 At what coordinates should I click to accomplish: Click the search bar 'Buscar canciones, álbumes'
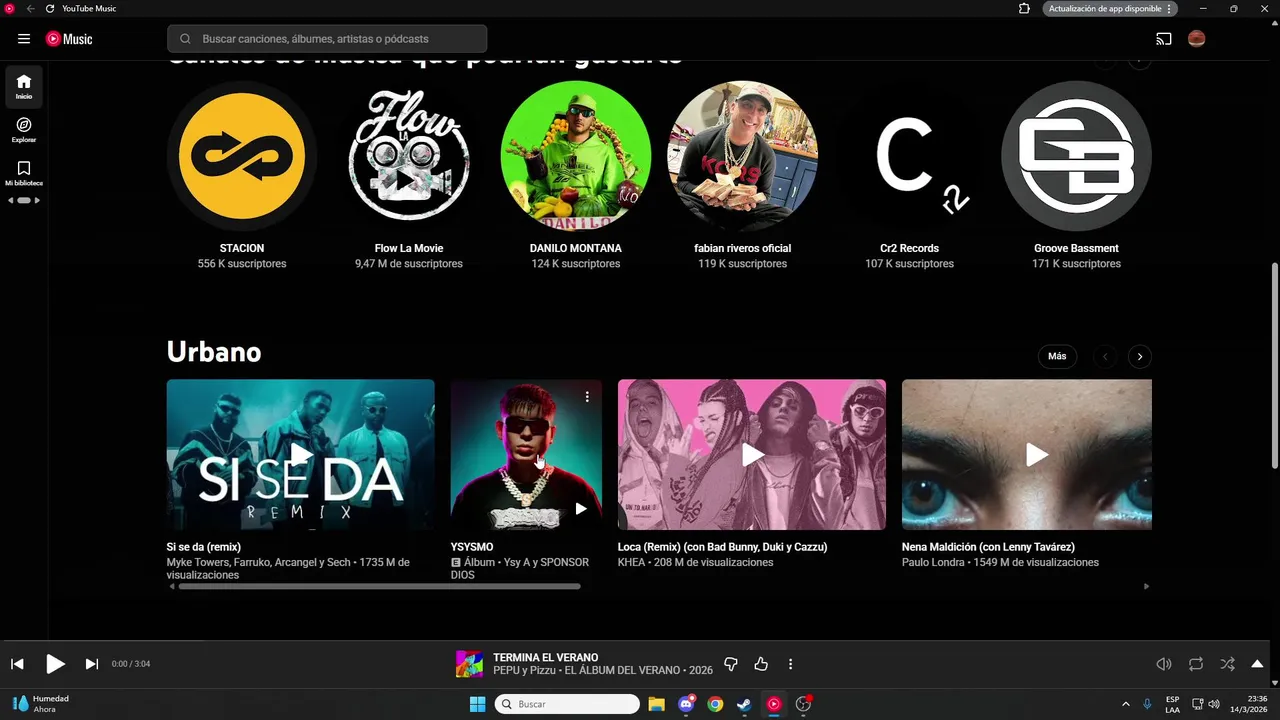click(327, 39)
